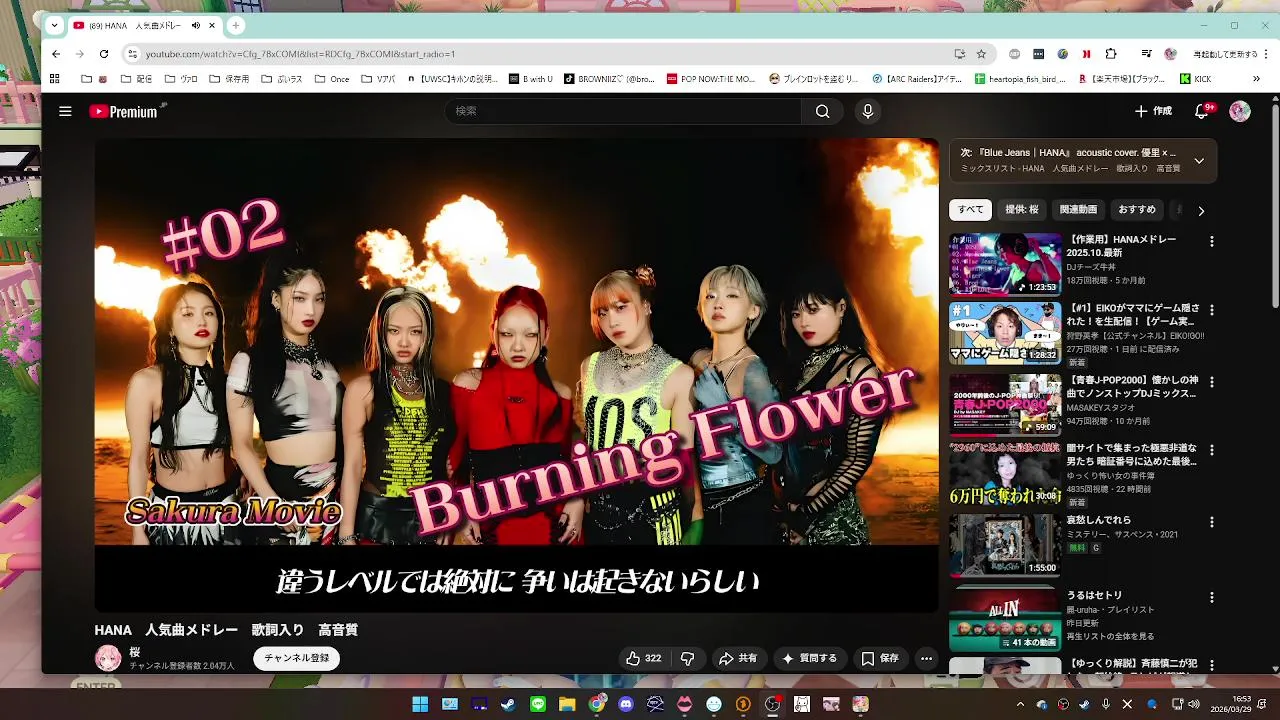Open 【作業用】HANAメドレー video thumbnail

tap(1005, 264)
